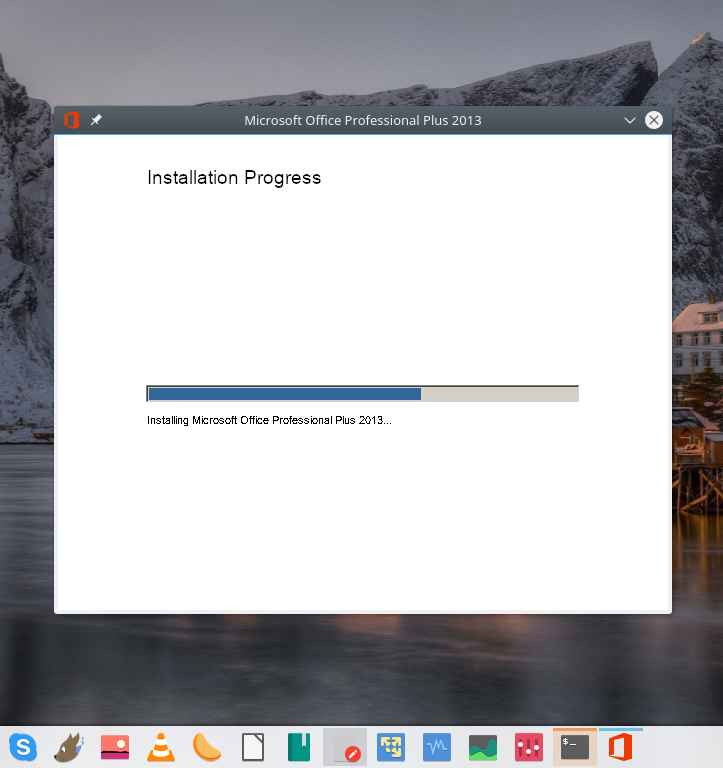Switch to the terminal in the taskbar

[575, 747]
